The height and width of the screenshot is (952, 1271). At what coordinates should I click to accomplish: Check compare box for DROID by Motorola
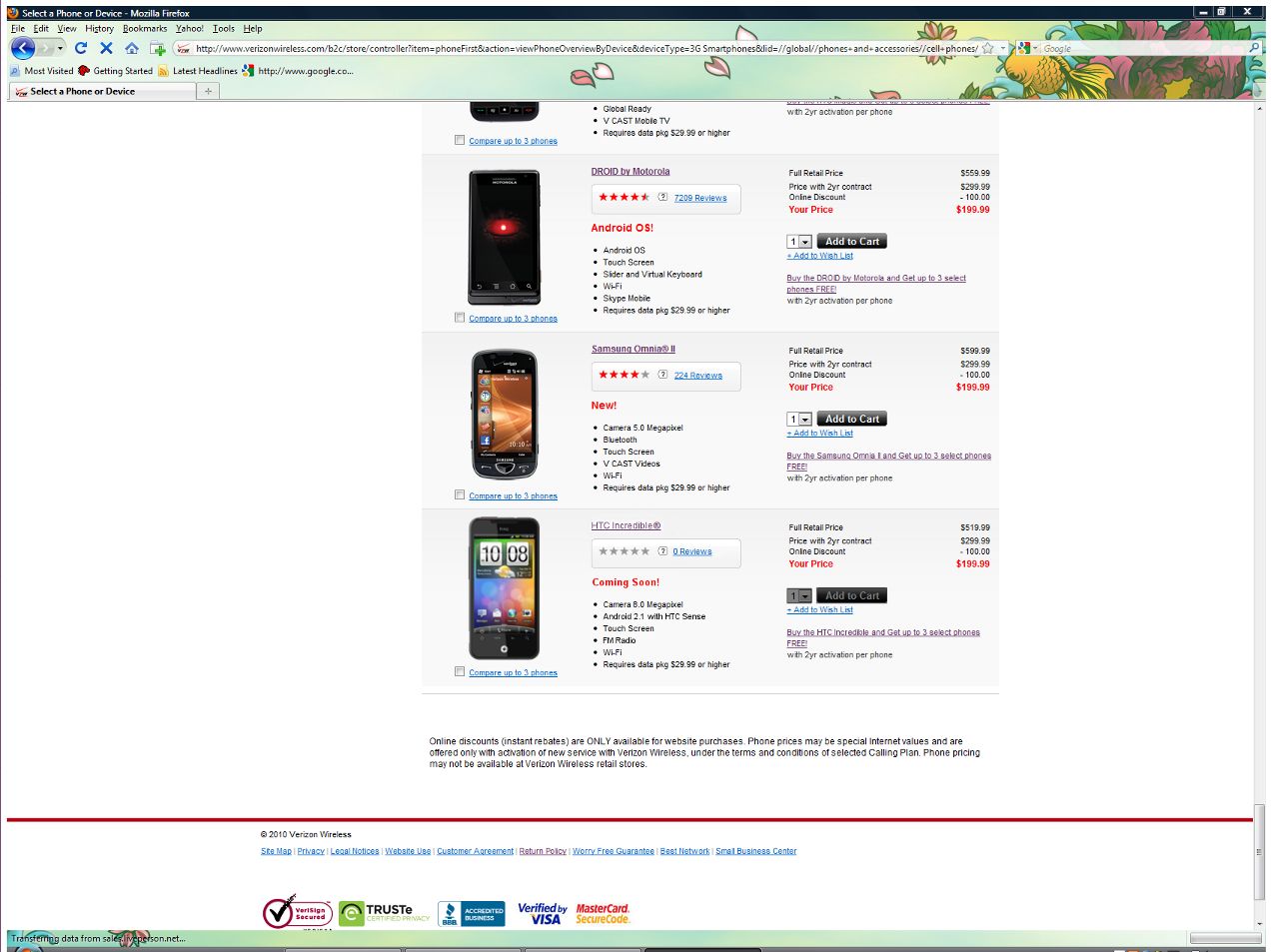460,318
